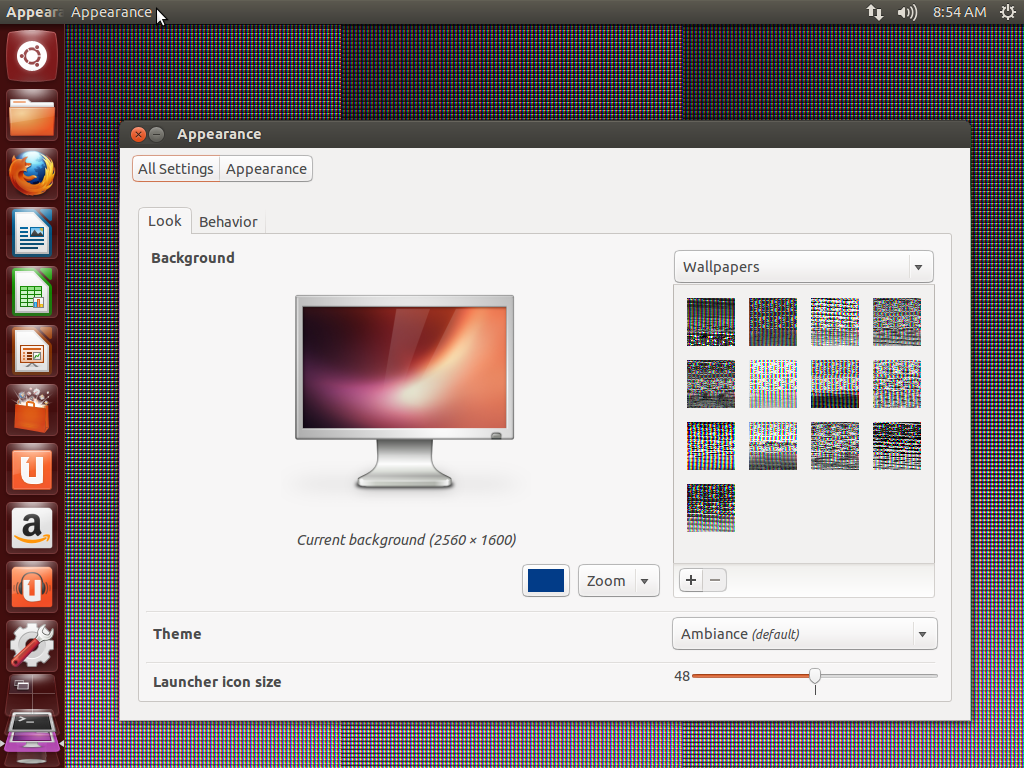
Task: Open System Settings wrench icon
Action: pos(32,645)
